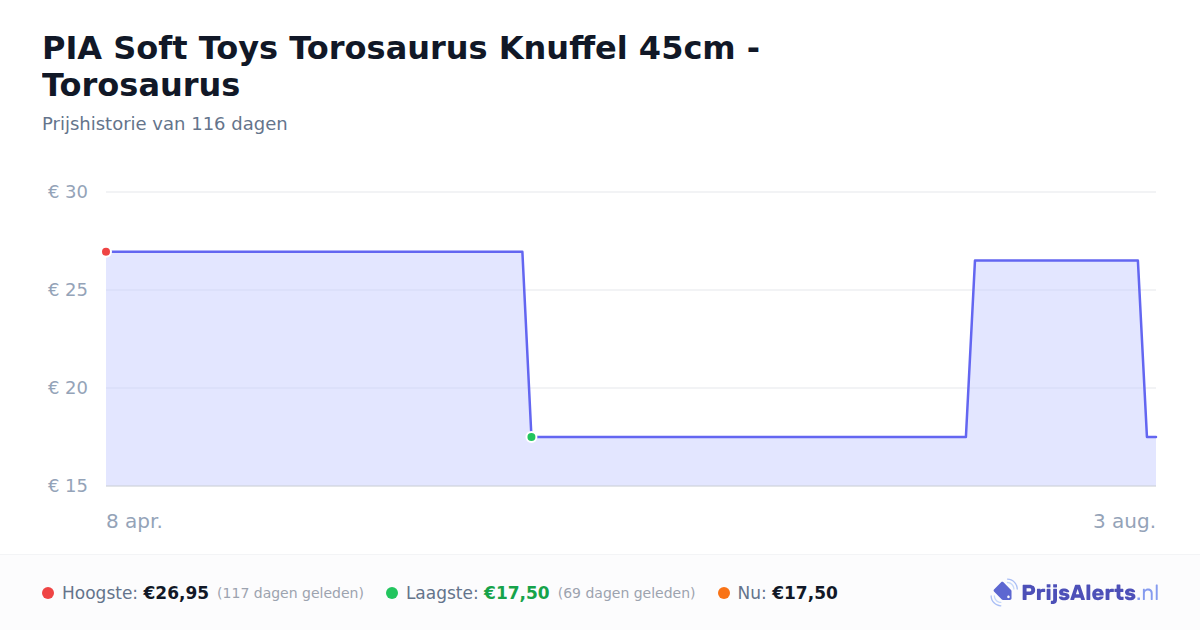This screenshot has width=1200, height=630.
Task: Click the 3 aug. end date label
Action: point(1125,522)
